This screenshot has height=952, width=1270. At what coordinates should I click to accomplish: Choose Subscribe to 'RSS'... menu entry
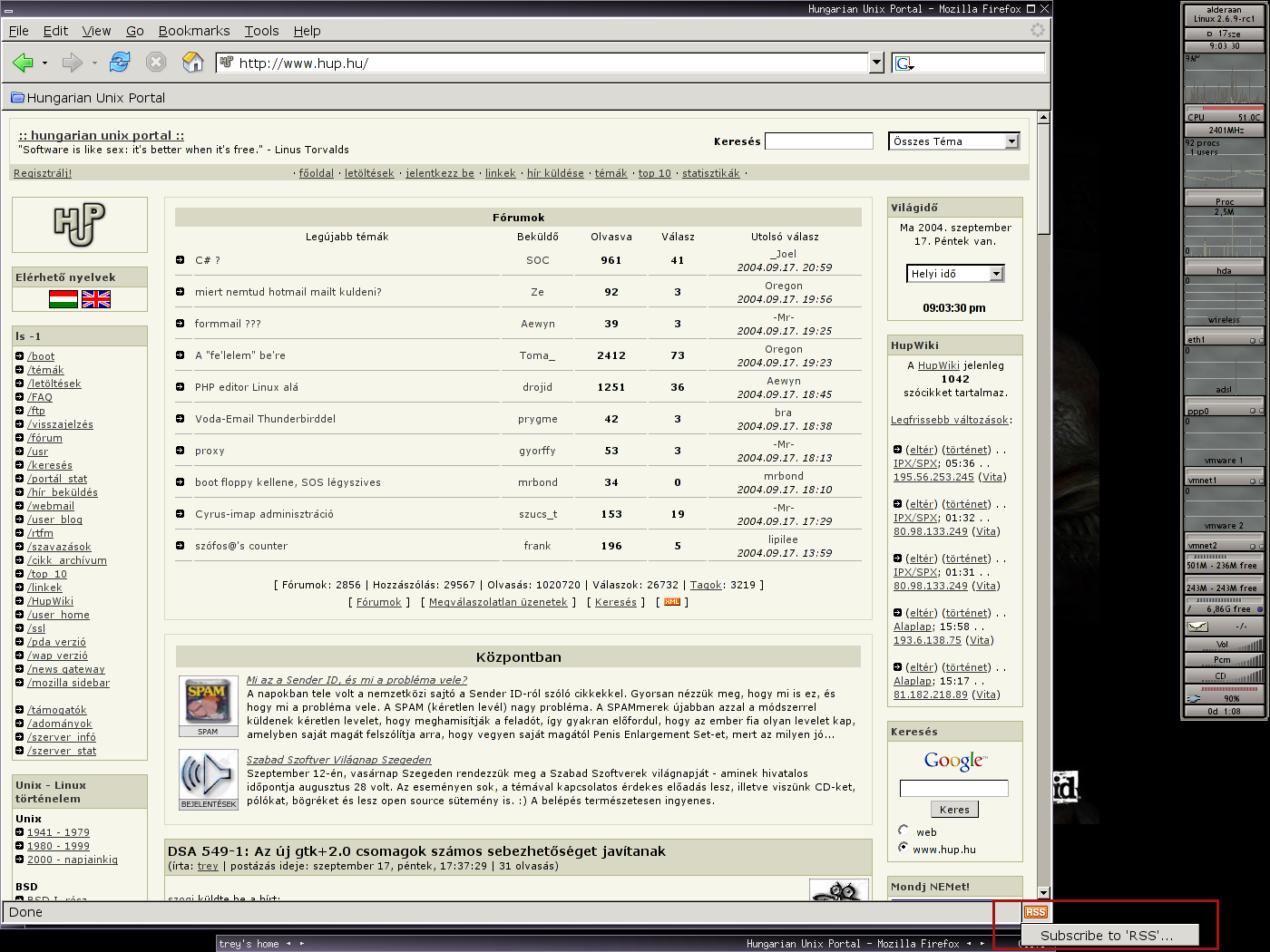pyautogui.click(x=1110, y=935)
